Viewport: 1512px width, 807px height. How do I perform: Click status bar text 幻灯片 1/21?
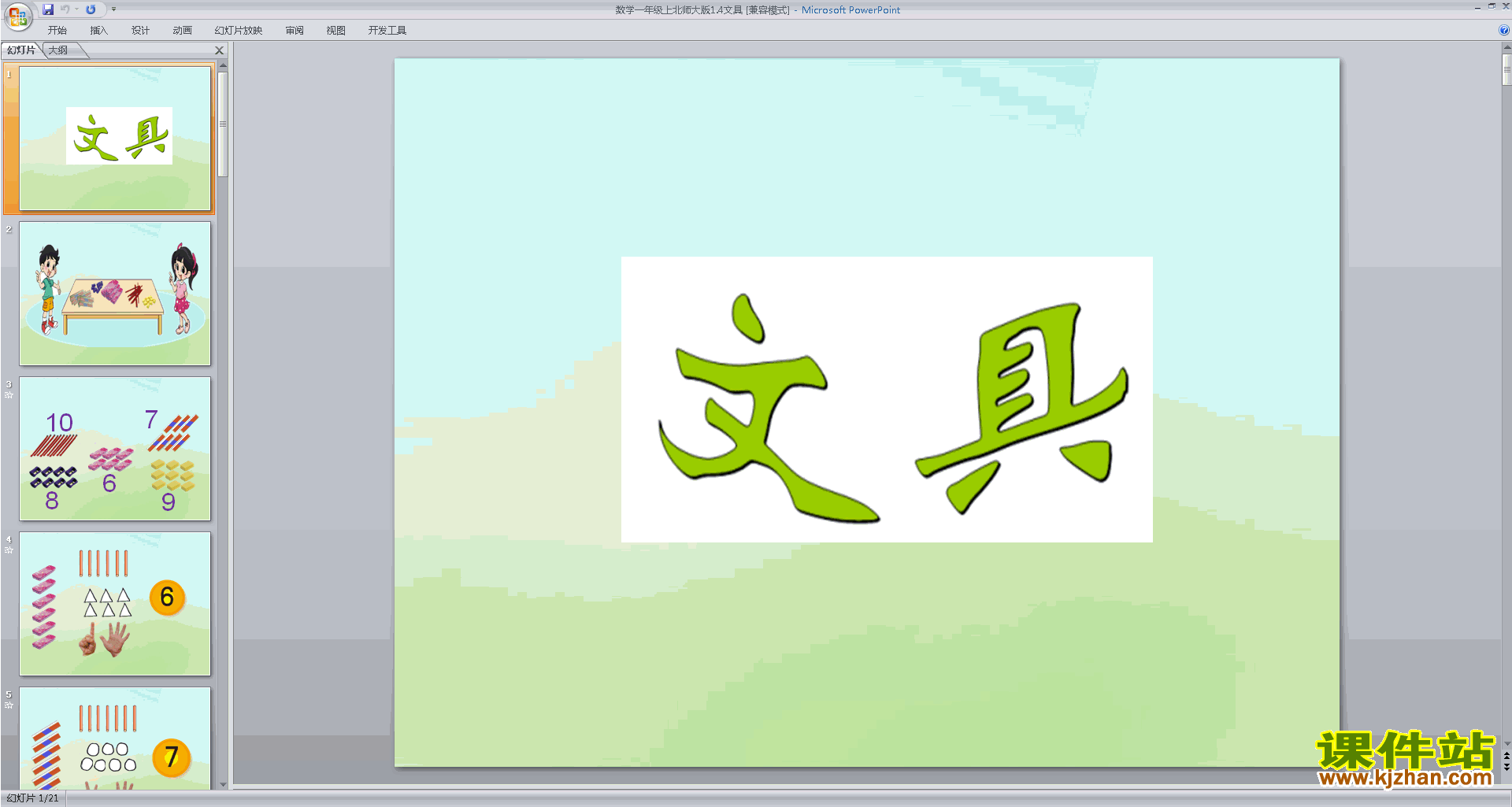point(33,798)
